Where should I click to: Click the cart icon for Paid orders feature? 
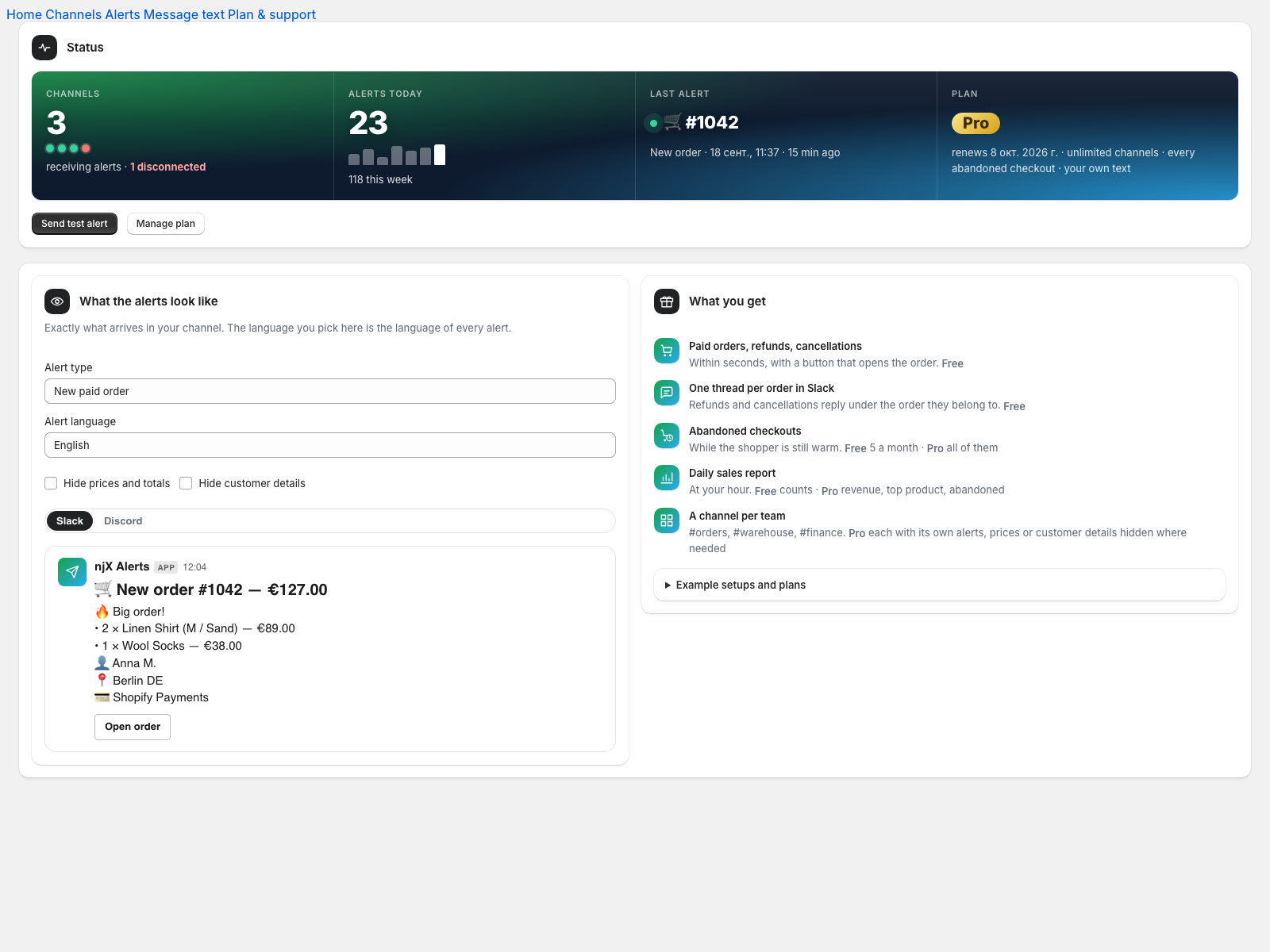pos(667,351)
